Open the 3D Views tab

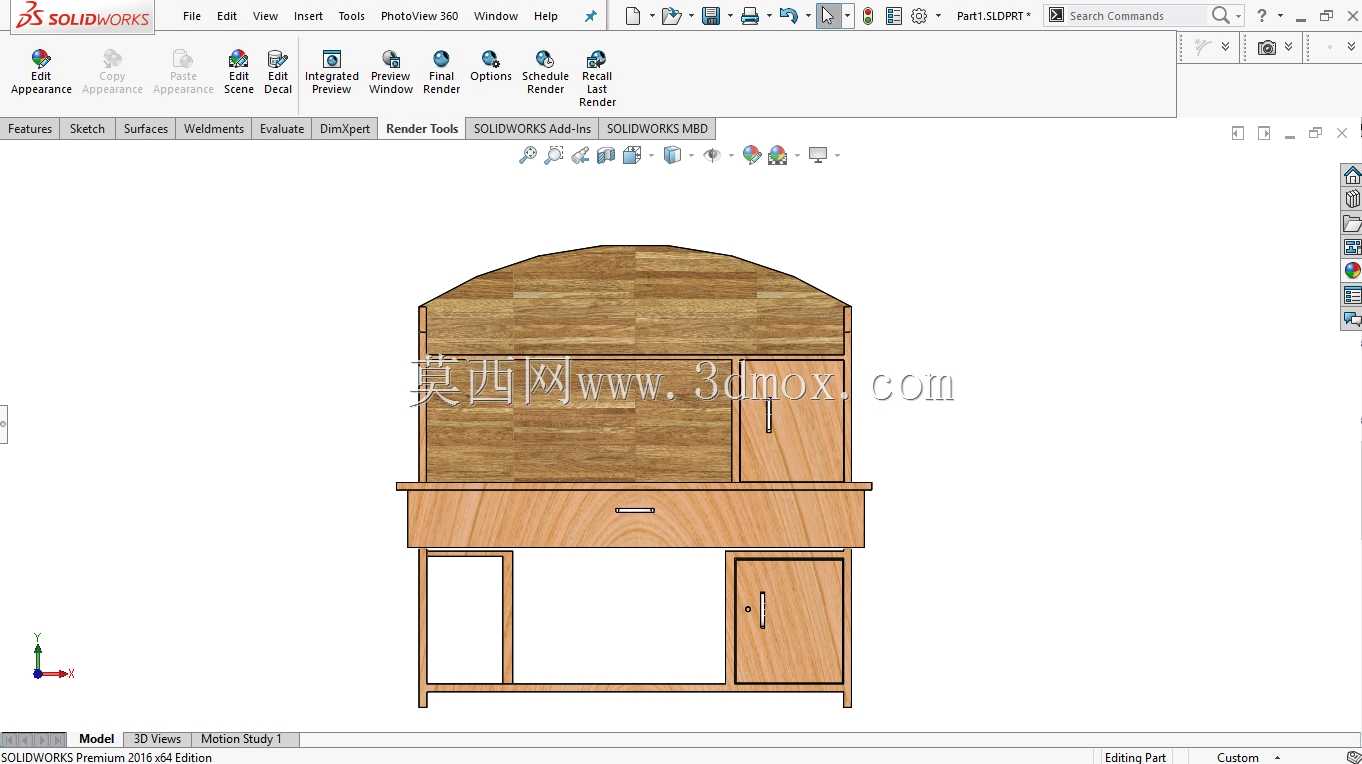157,739
